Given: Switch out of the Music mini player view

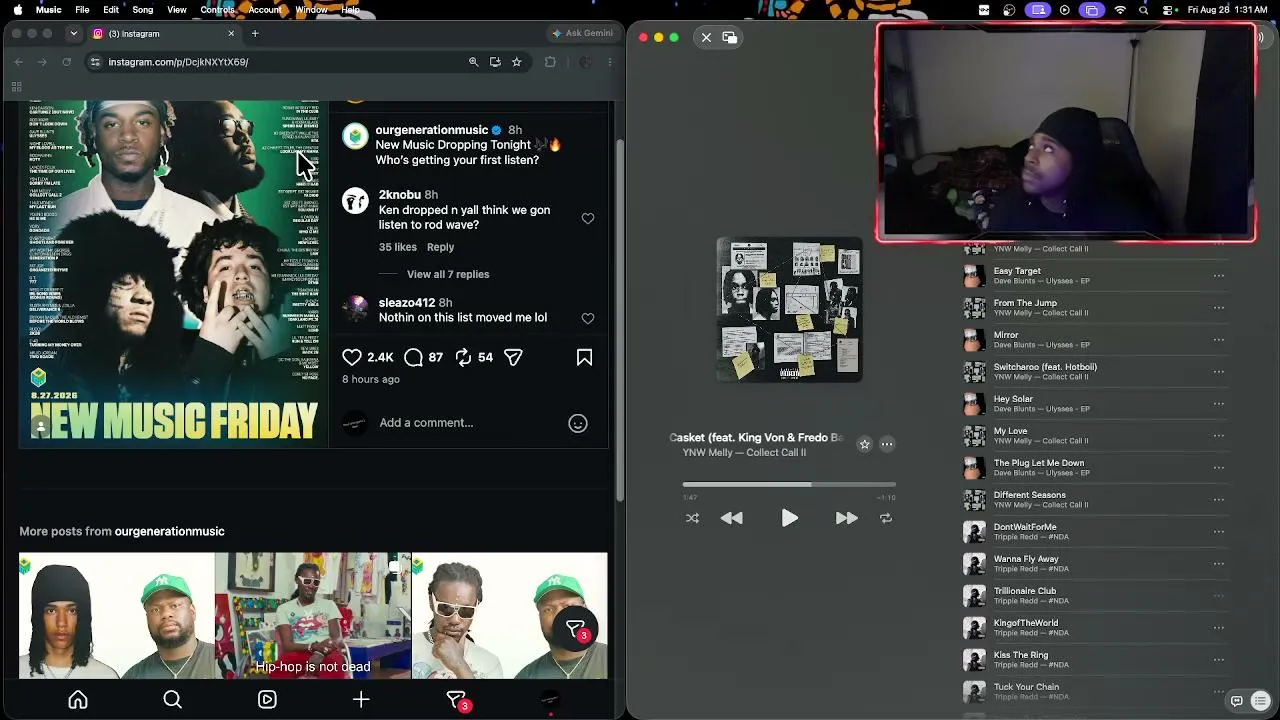Looking at the screenshot, I should (x=730, y=38).
